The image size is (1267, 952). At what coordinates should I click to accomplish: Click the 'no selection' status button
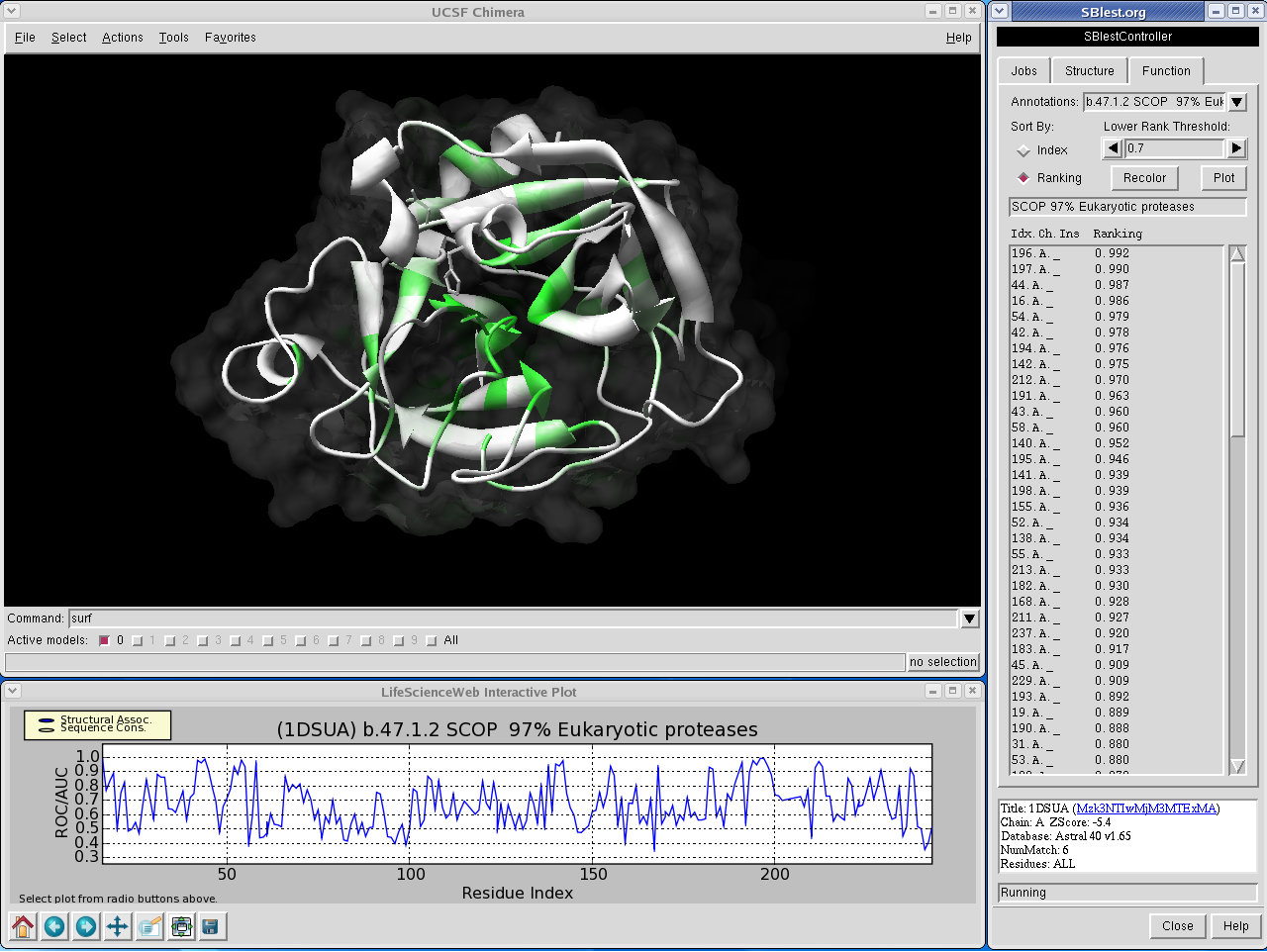[x=943, y=662]
